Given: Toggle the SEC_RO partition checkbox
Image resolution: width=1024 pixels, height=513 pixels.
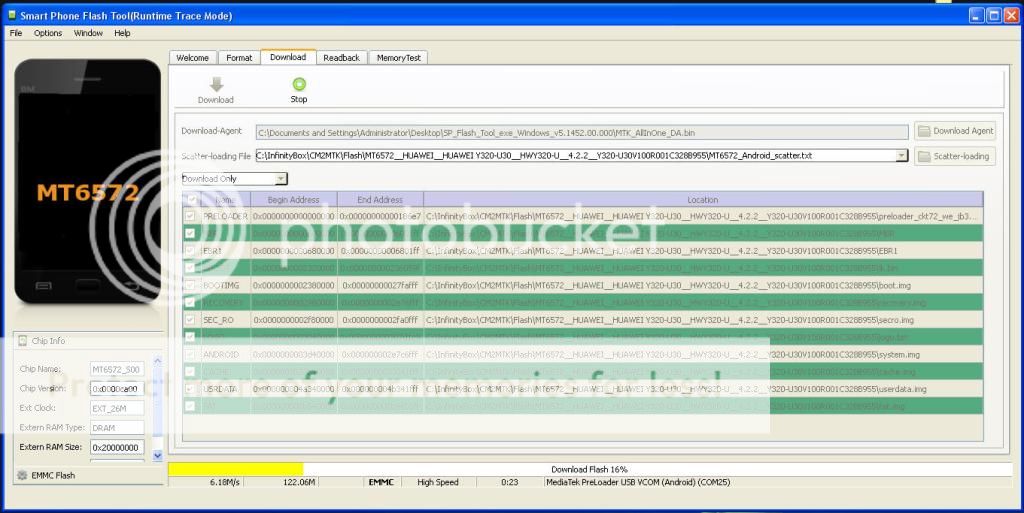Looking at the screenshot, I should pos(190,319).
